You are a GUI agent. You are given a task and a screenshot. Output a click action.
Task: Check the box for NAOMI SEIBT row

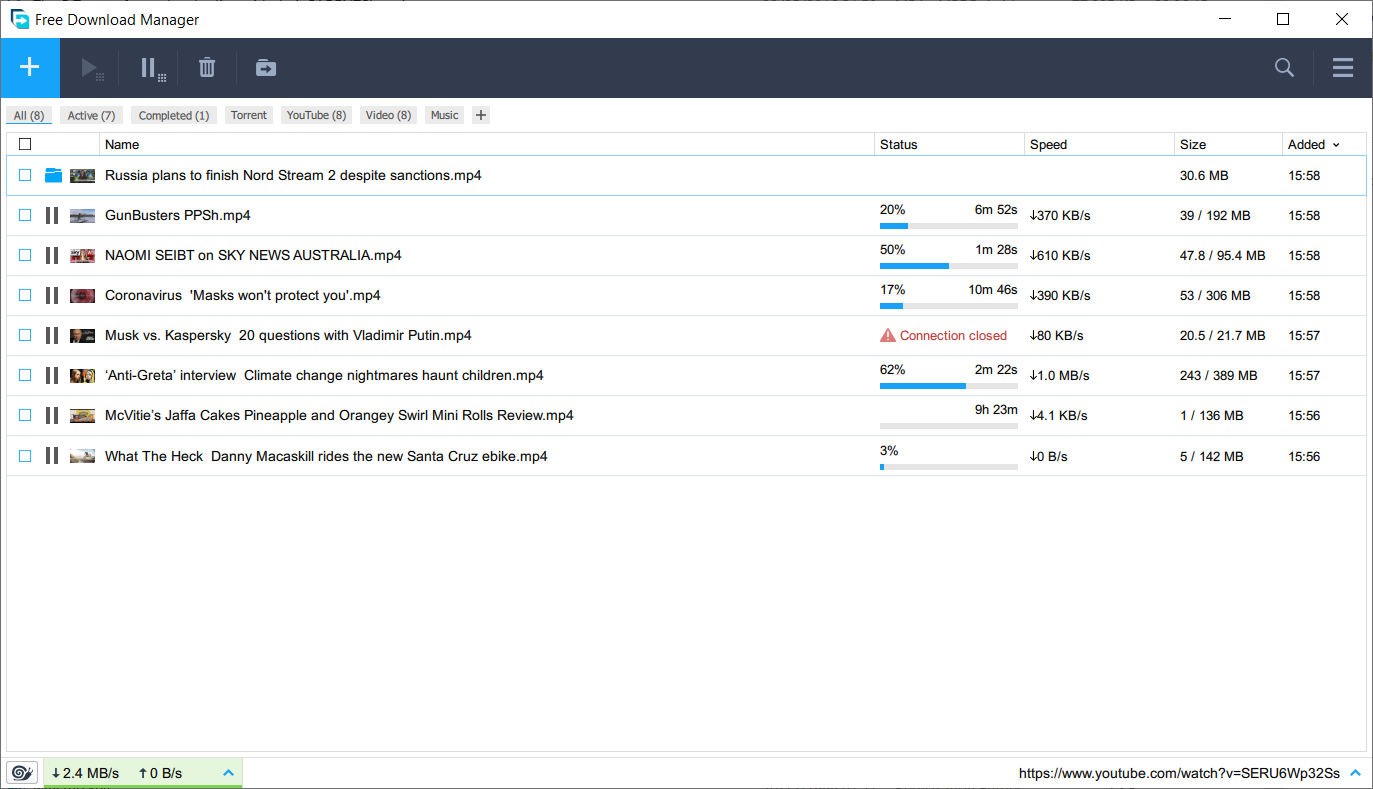(x=25, y=255)
